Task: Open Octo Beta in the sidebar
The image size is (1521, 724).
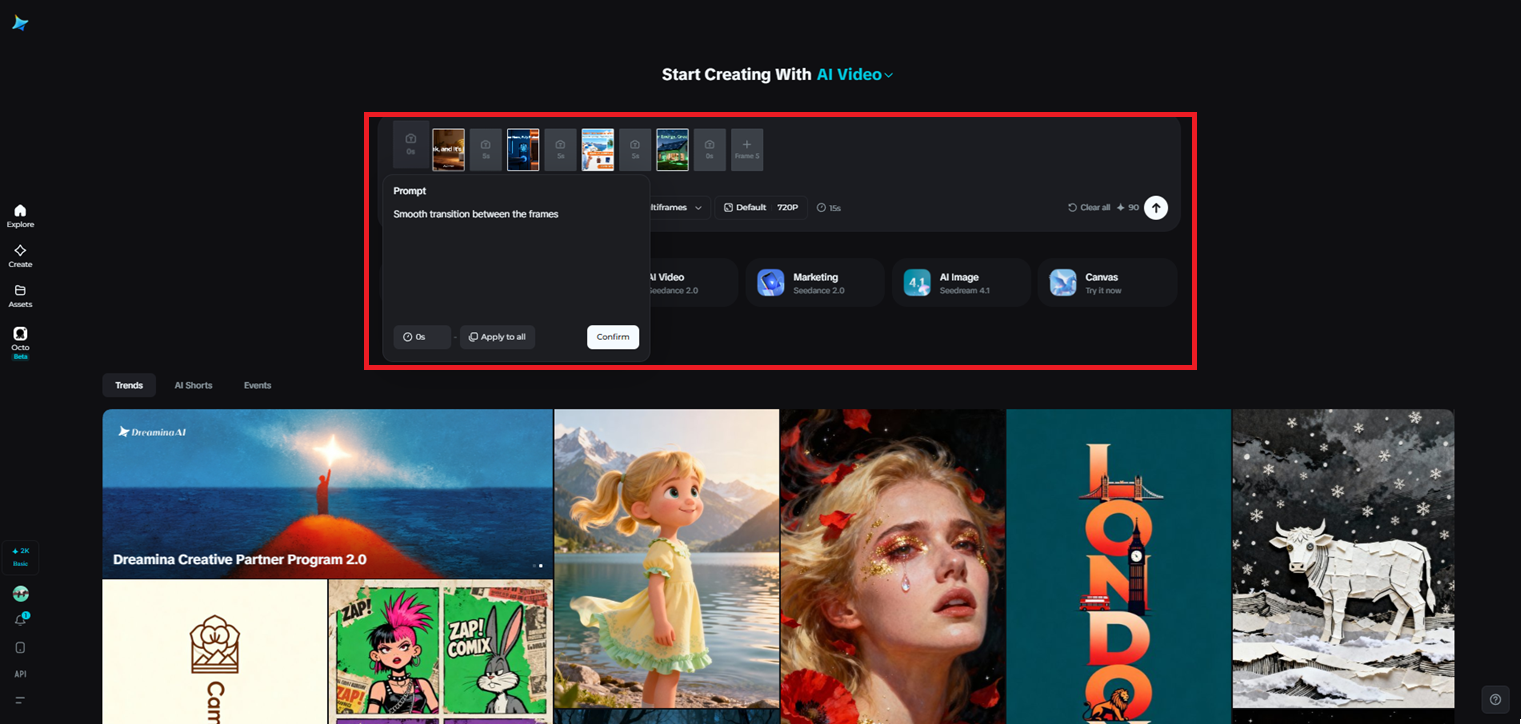Action: 20,342
